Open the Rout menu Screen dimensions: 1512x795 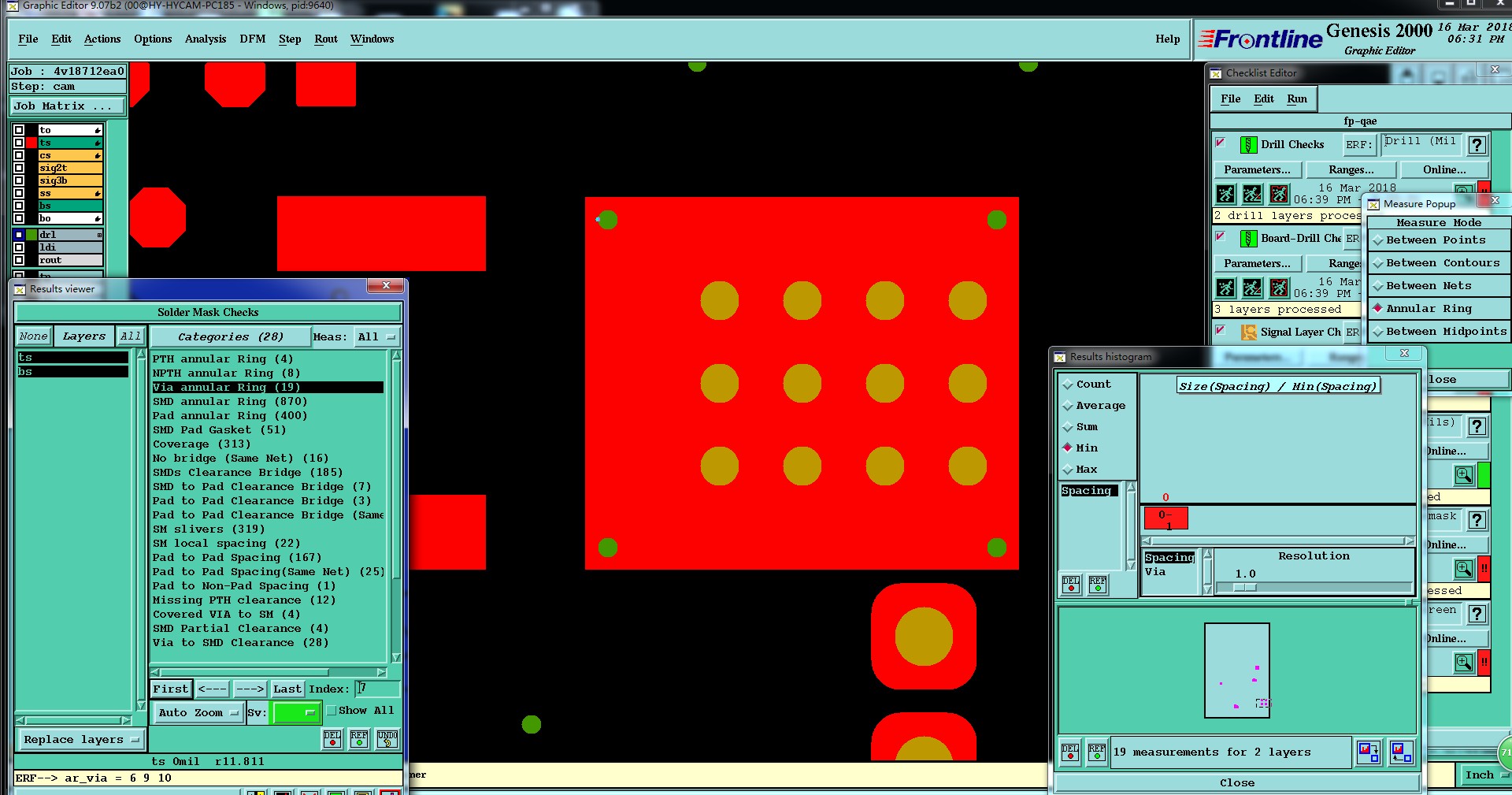pos(326,39)
